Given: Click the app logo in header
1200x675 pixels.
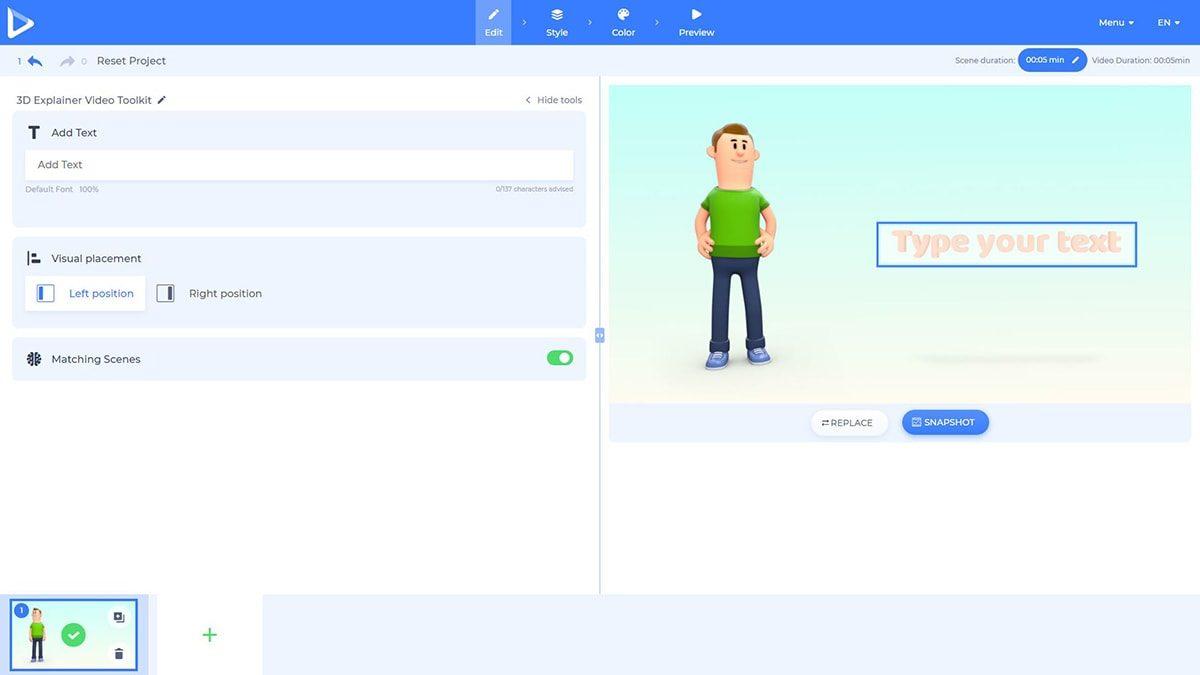Looking at the screenshot, I should 20,22.
